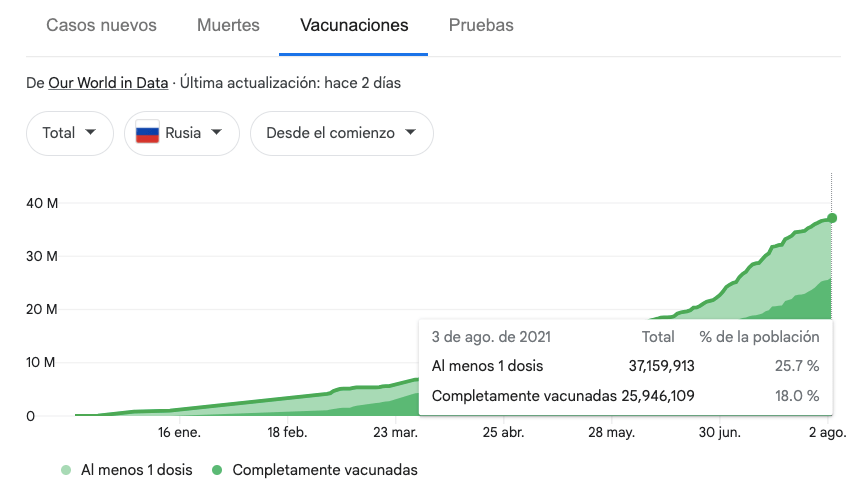Open the Desde el comienzo time range dropdown
The height and width of the screenshot is (493, 863).
click(341, 133)
